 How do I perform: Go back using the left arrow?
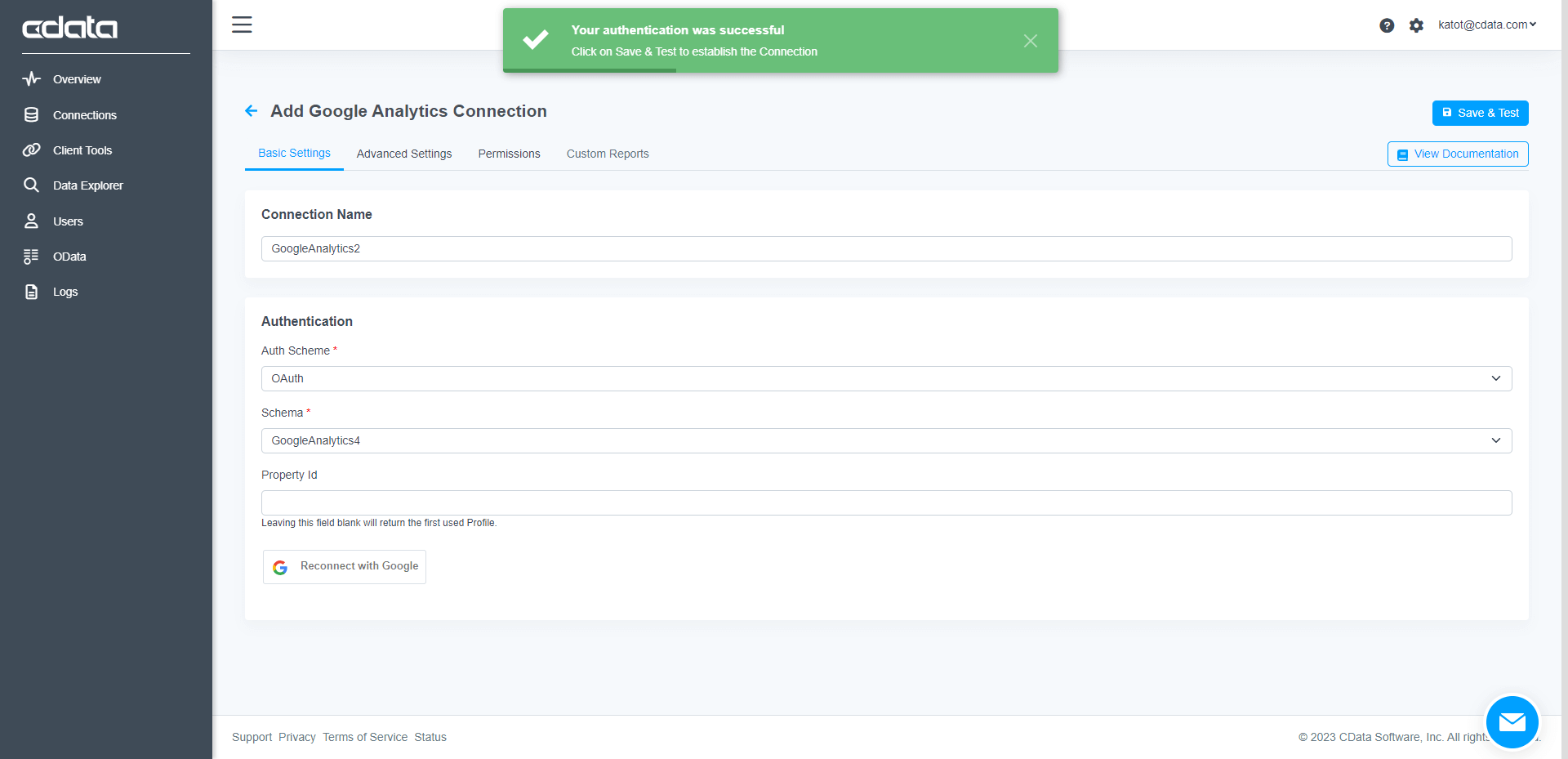point(252,111)
